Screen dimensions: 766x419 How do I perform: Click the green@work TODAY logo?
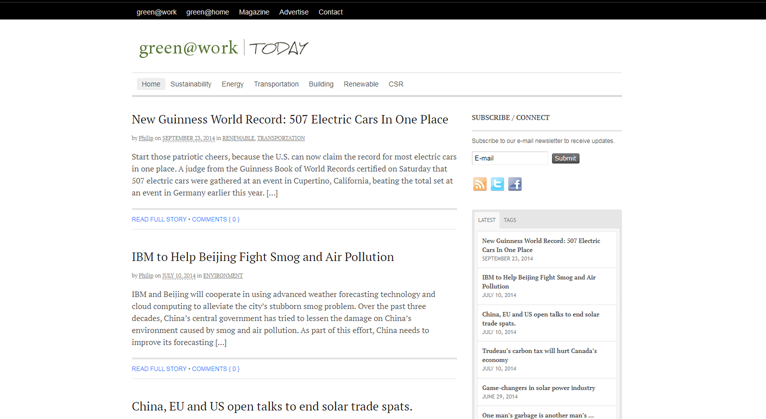click(224, 48)
